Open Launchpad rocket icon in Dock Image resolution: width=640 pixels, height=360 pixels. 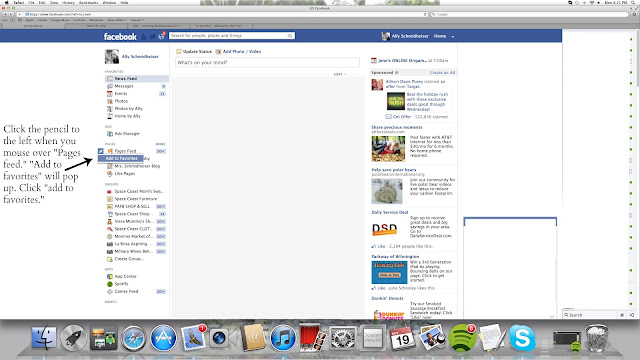[x=73, y=338]
